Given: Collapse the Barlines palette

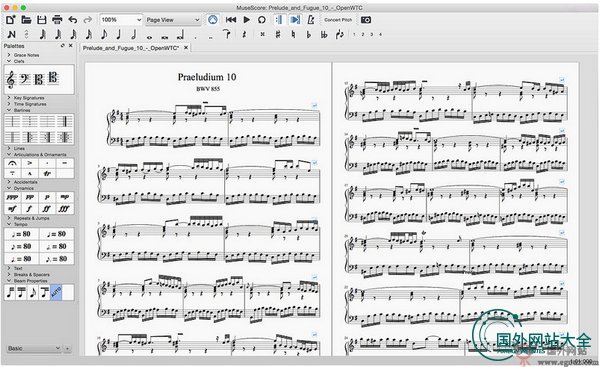Looking at the screenshot, I should (x=9, y=110).
